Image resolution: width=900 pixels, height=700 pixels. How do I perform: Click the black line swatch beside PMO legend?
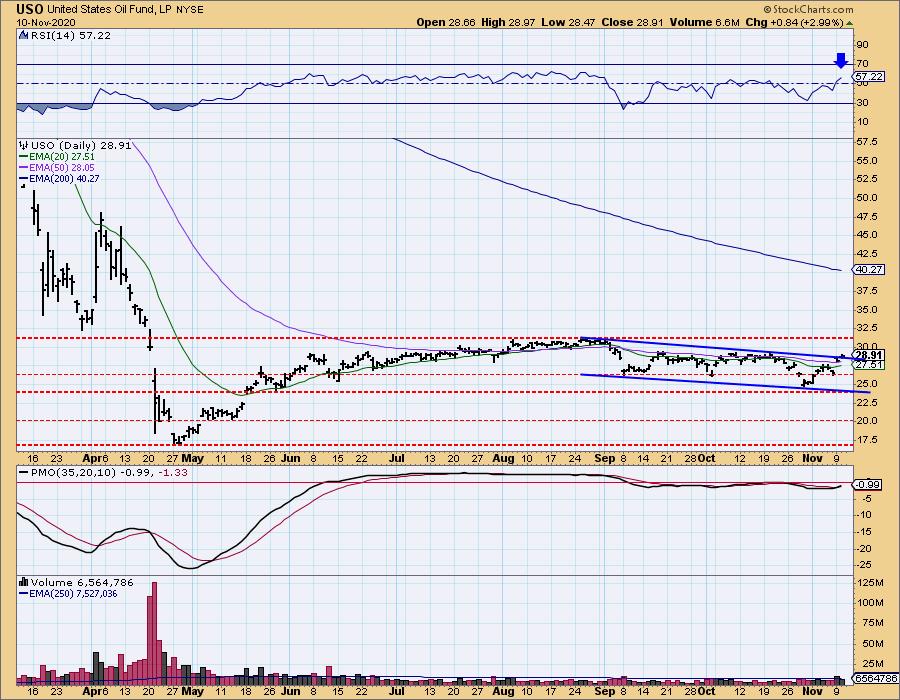click(x=24, y=473)
